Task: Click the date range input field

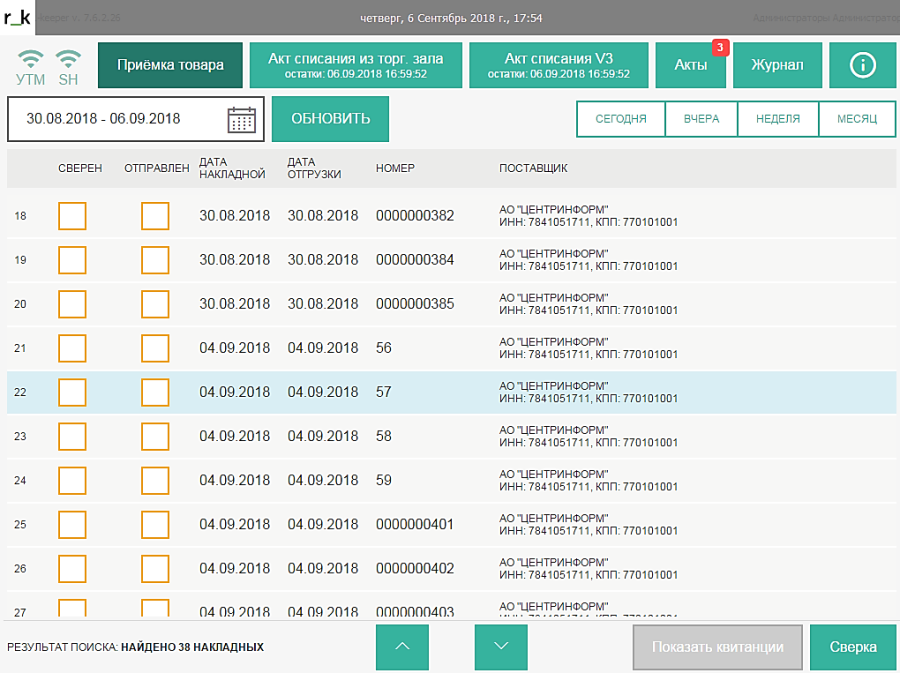Action: coord(120,119)
